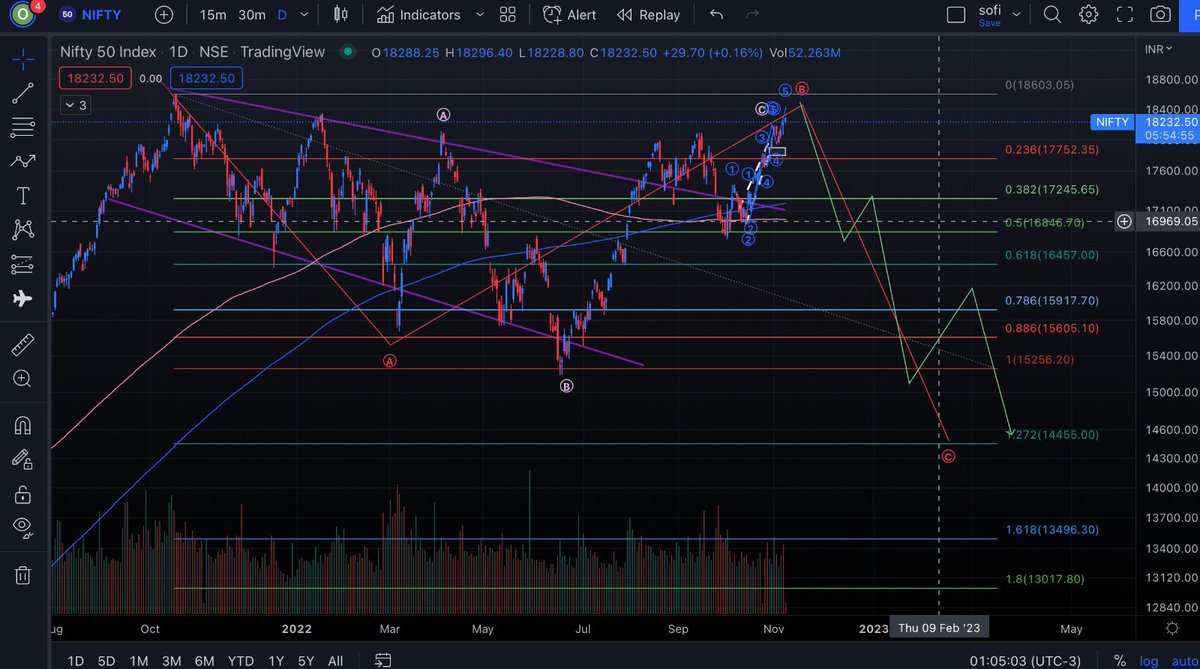Remove drawings with the trash icon
The height and width of the screenshot is (669, 1200).
click(22, 574)
